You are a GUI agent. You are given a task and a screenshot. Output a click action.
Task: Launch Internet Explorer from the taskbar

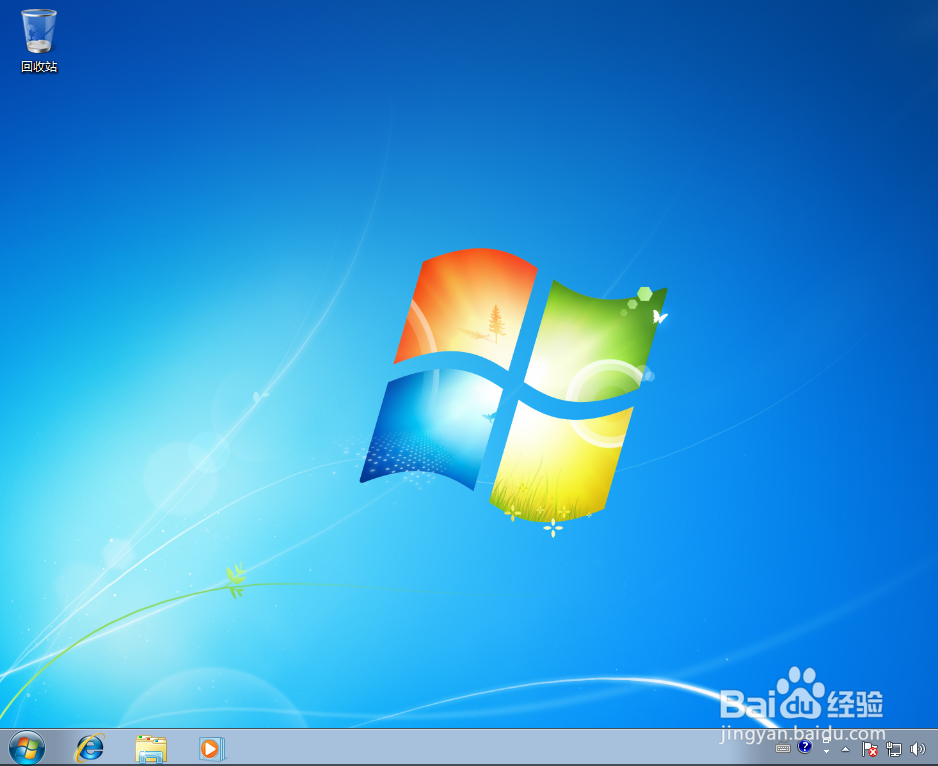pos(89,748)
